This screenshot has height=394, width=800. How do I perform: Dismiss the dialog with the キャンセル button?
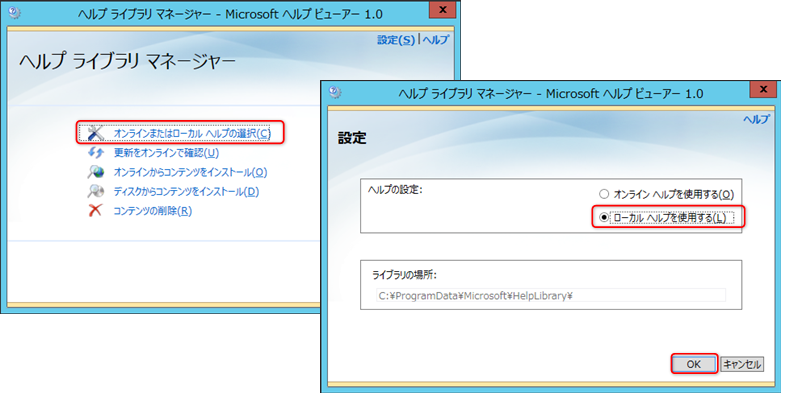742,364
